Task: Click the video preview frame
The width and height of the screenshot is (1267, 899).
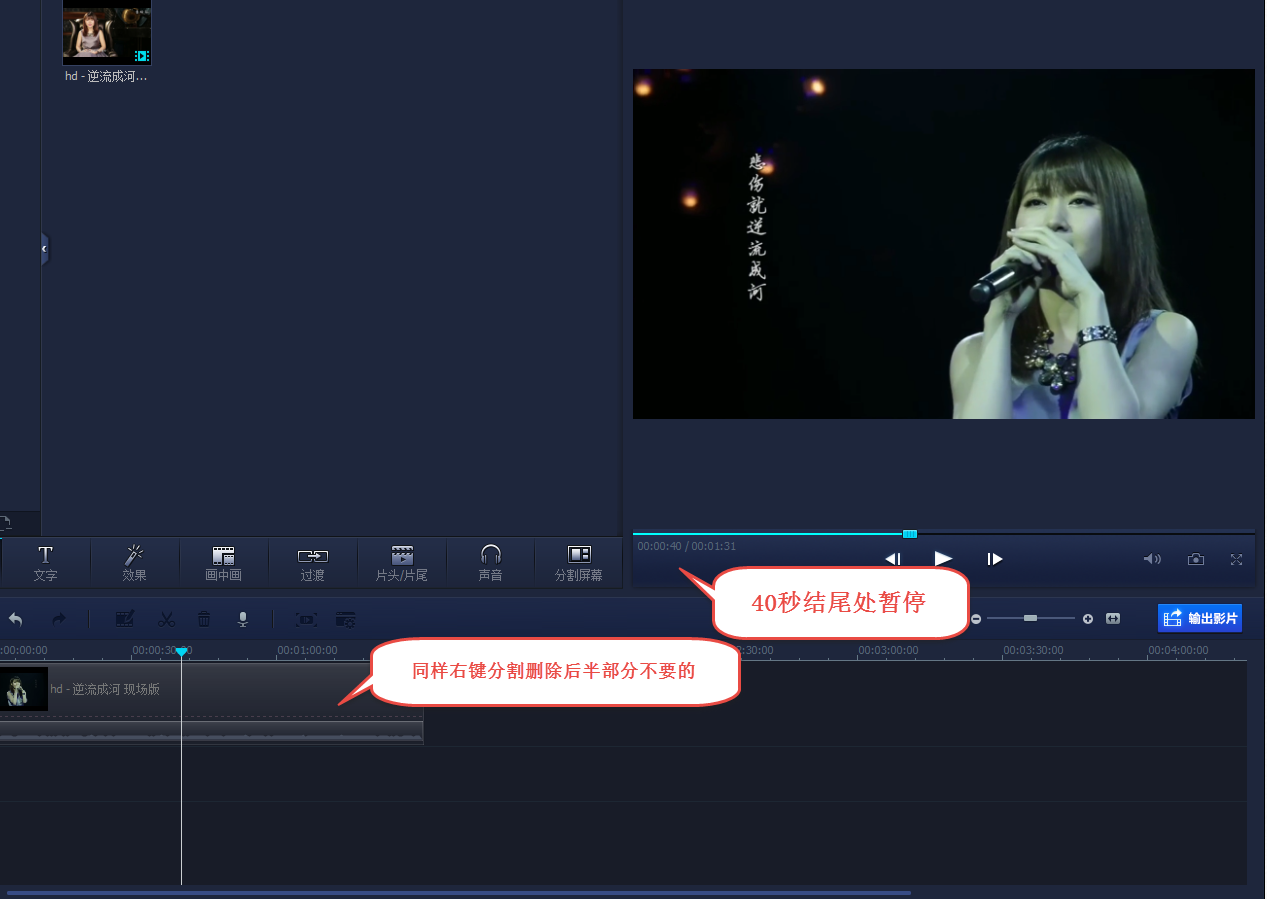Action: click(944, 244)
